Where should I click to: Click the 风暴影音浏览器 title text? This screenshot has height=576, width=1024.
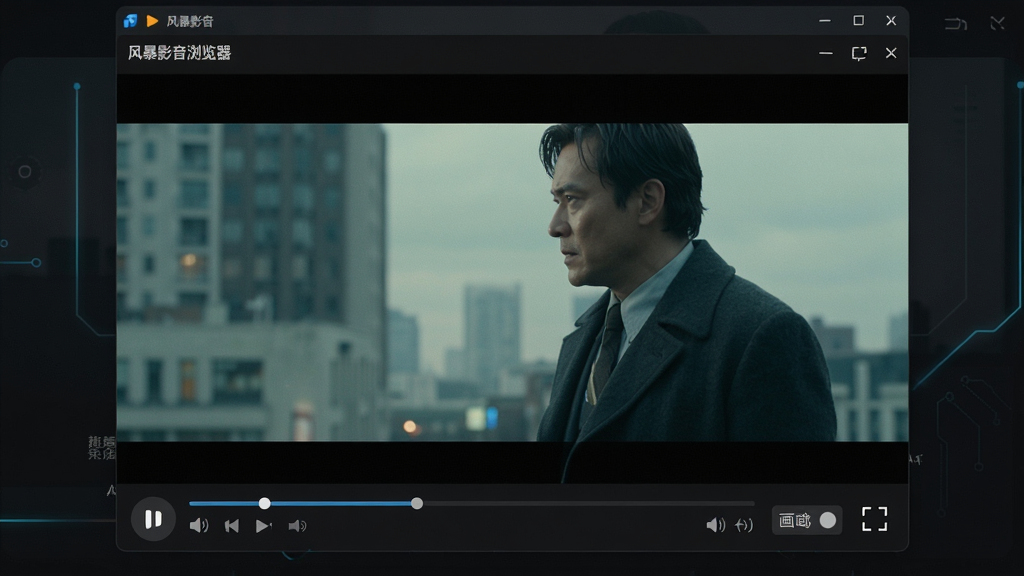pyautogui.click(x=180, y=53)
